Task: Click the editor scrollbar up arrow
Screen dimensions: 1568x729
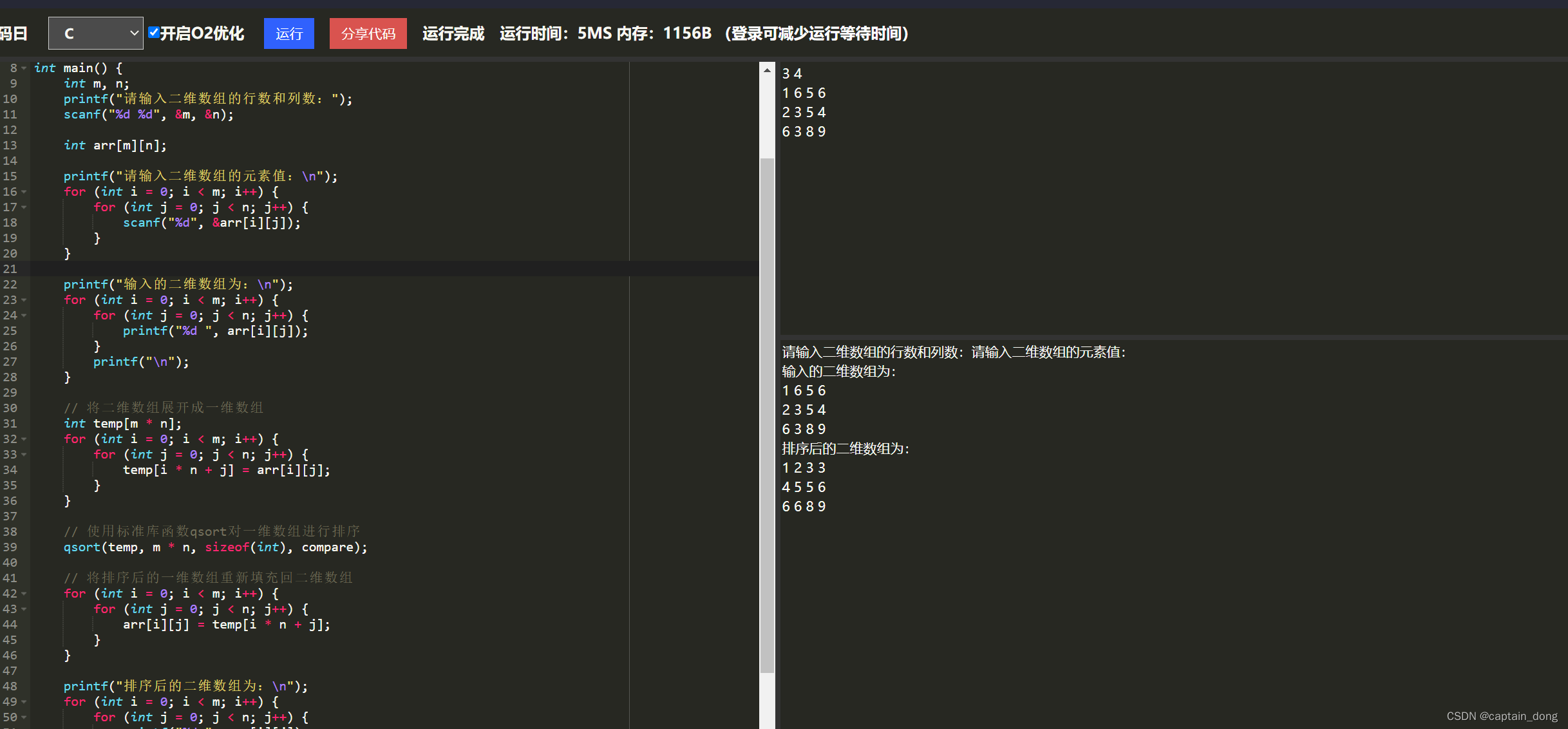Action: (x=767, y=70)
